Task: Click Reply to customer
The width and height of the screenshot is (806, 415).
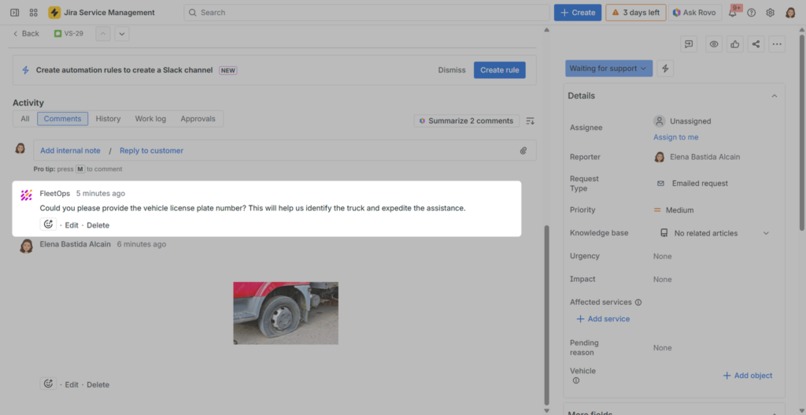Action: tap(152, 151)
